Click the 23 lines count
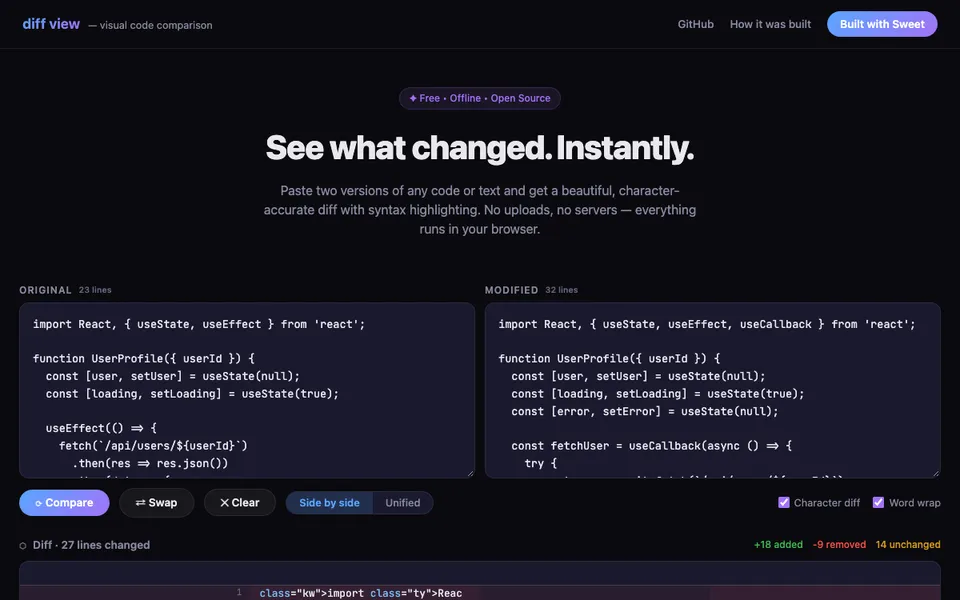Image resolution: width=960 pixels, height=600 pixels. click(95, 290)
